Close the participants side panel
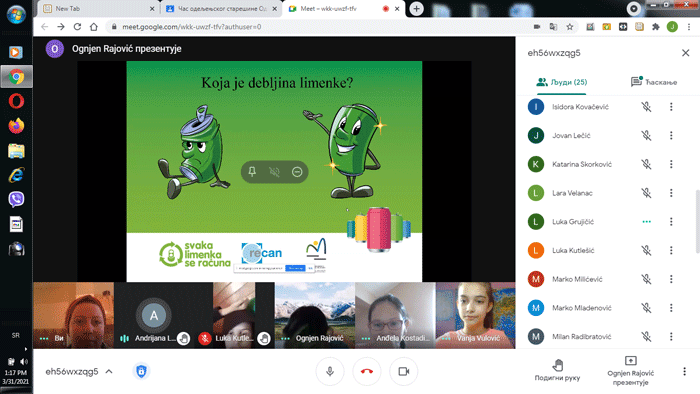Image resolution: width=700 pixels, height=394 pixels. click(686, 53)
